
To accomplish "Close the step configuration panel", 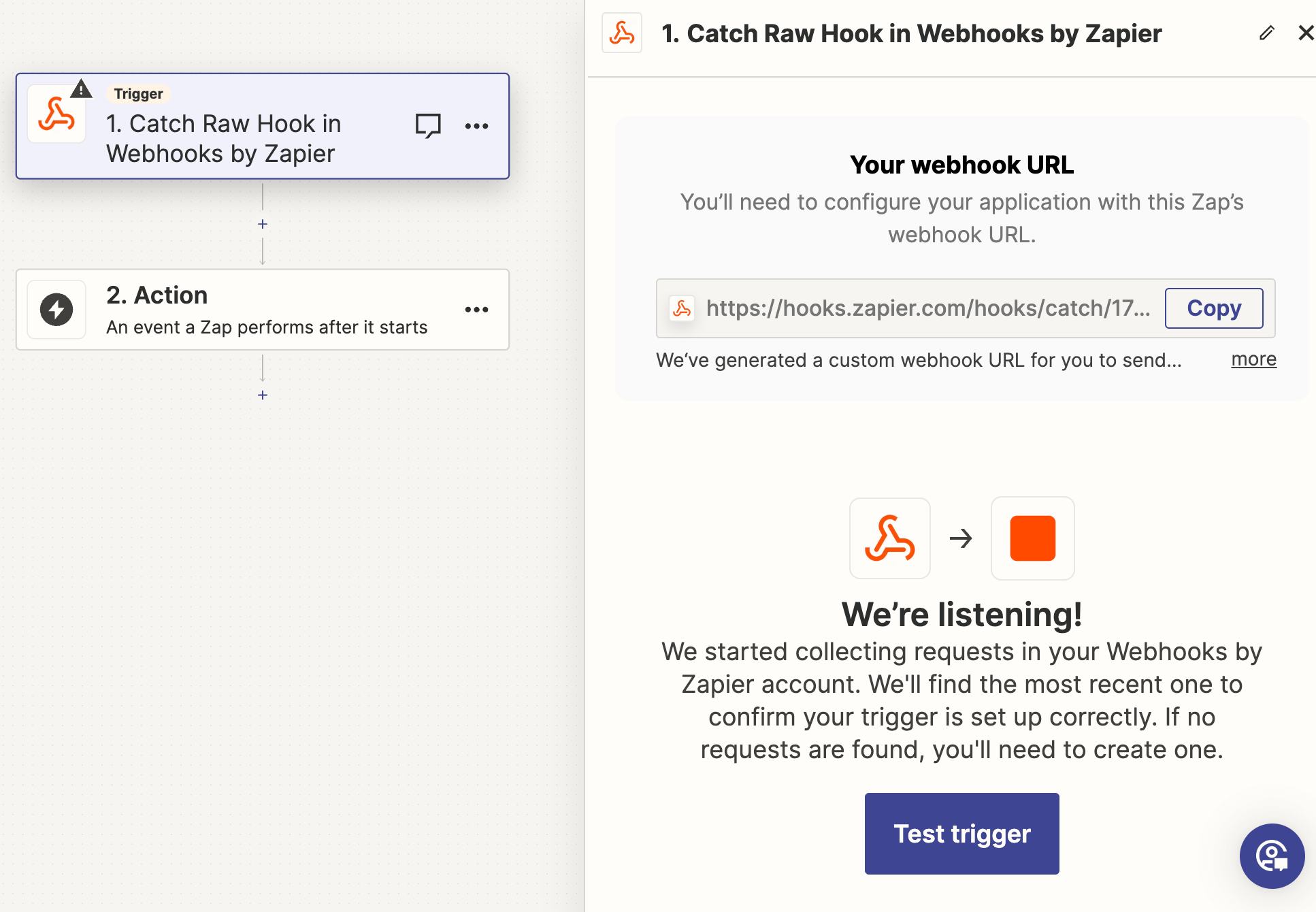I will point(1305,33).
